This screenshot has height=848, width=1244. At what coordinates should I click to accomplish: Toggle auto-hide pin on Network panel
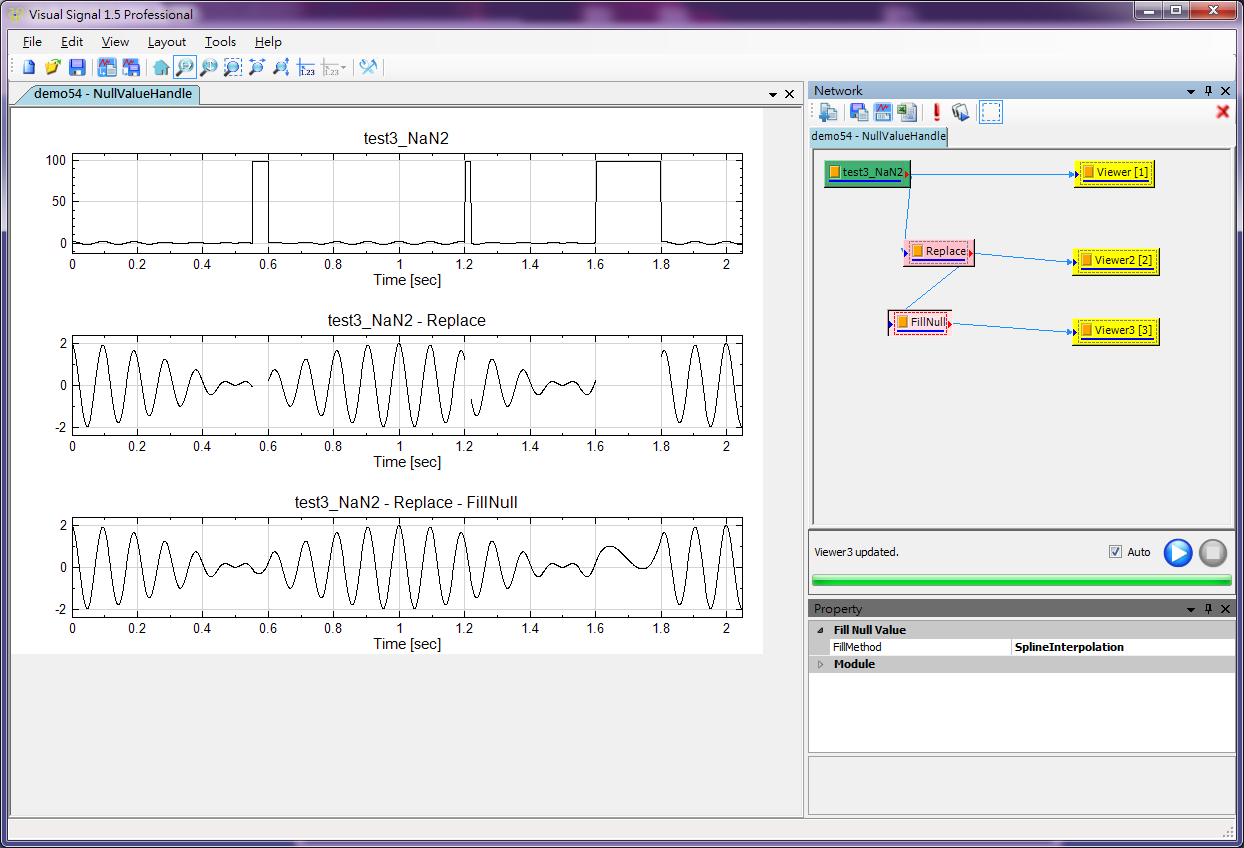(1208, 91)
